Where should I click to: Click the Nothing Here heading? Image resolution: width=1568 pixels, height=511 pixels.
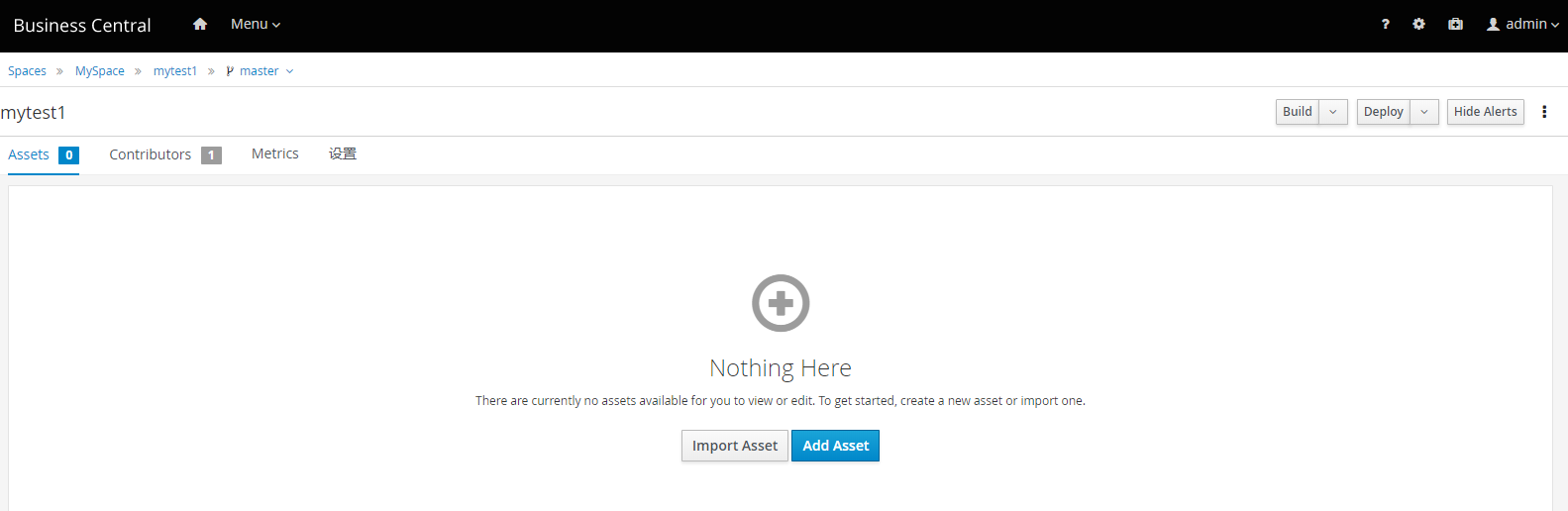[781, 368]
